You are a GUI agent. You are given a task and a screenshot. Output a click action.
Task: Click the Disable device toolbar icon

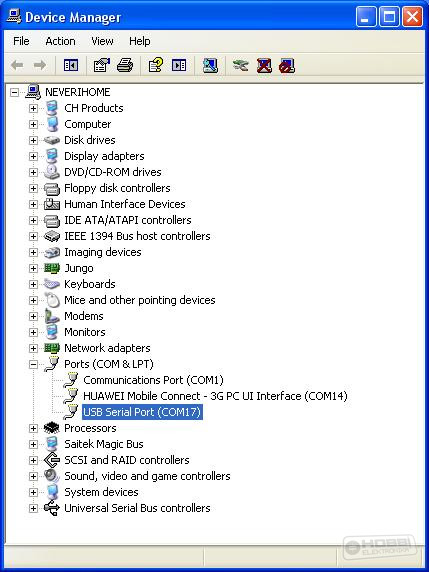287,66
